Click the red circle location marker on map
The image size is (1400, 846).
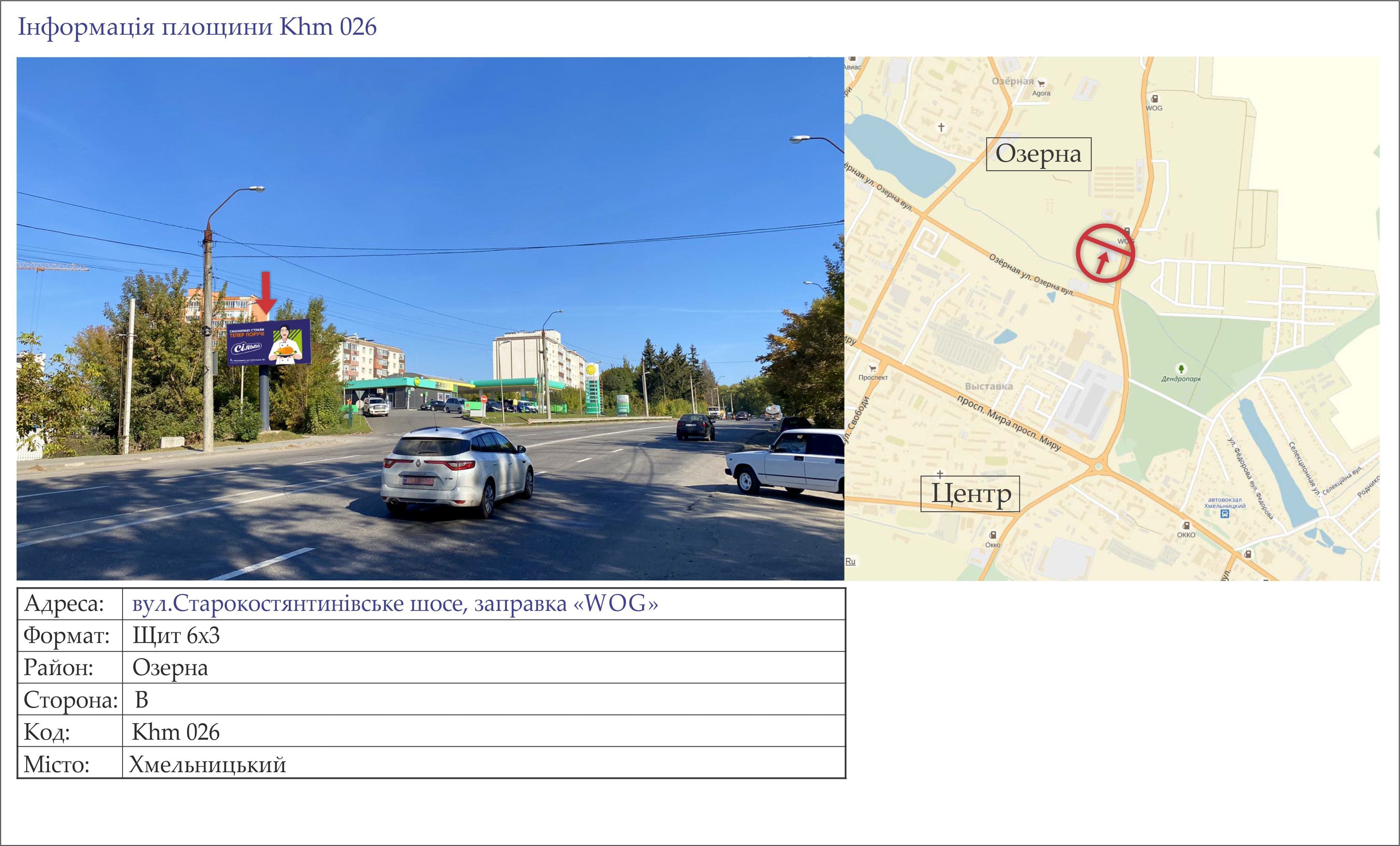tap(1105, 253)
